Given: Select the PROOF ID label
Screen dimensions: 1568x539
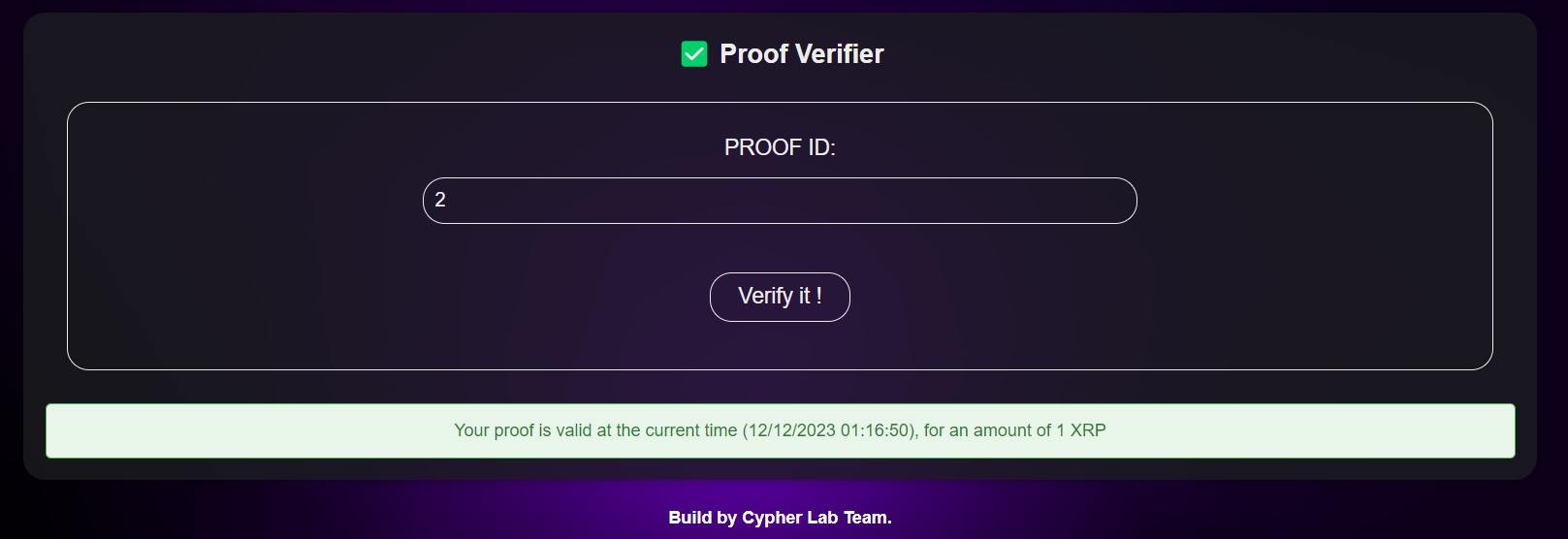Looking at the screenshot, I should (x=780, y=147).
